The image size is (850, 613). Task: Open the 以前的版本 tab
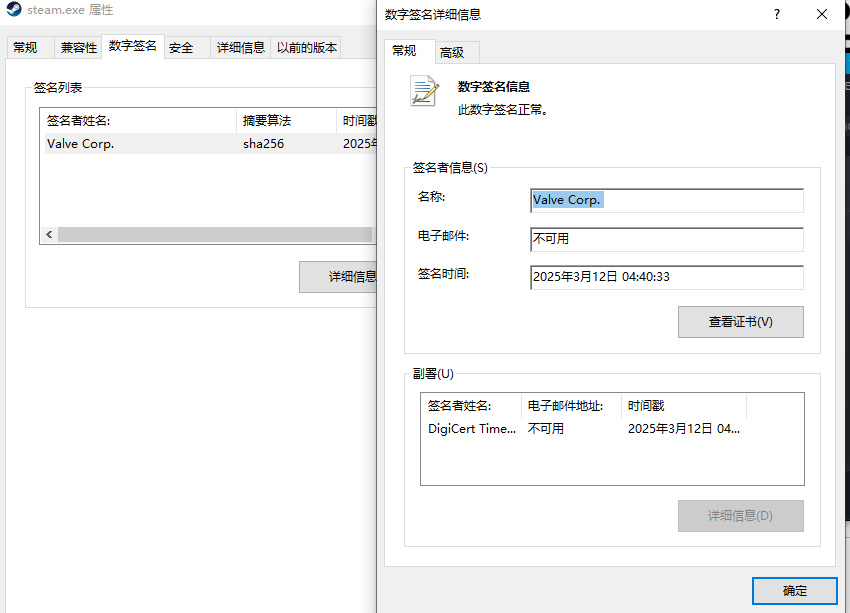pyautogui.click(x=307, y=48)
